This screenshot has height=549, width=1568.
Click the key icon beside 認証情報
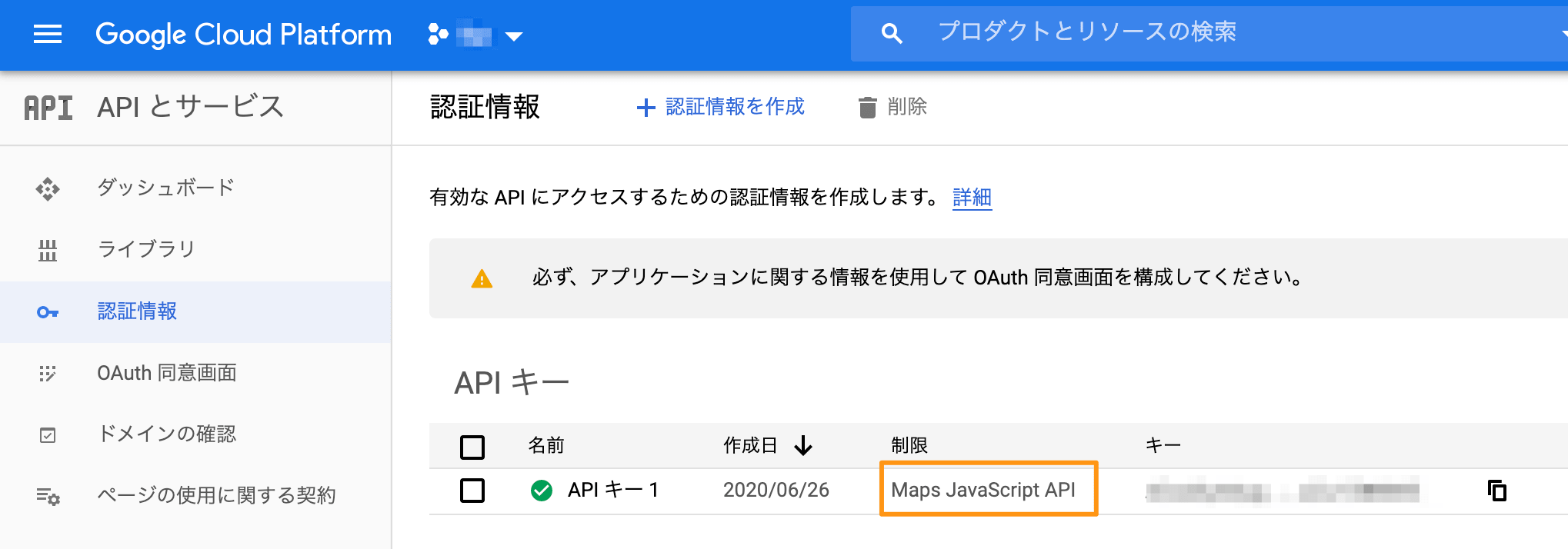[48, 312]
